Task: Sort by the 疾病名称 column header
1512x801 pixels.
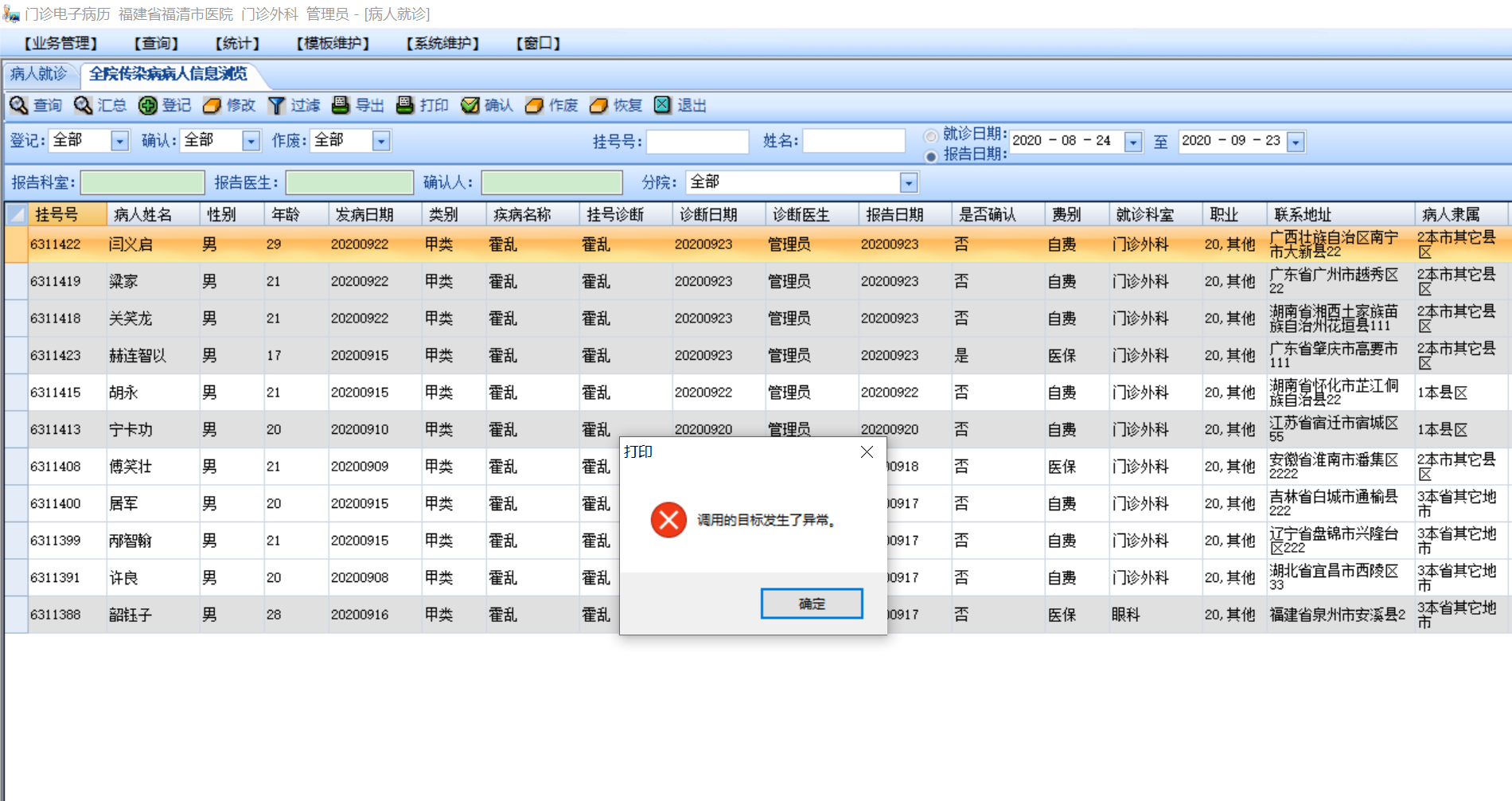Action: click(x=532, y=214)
